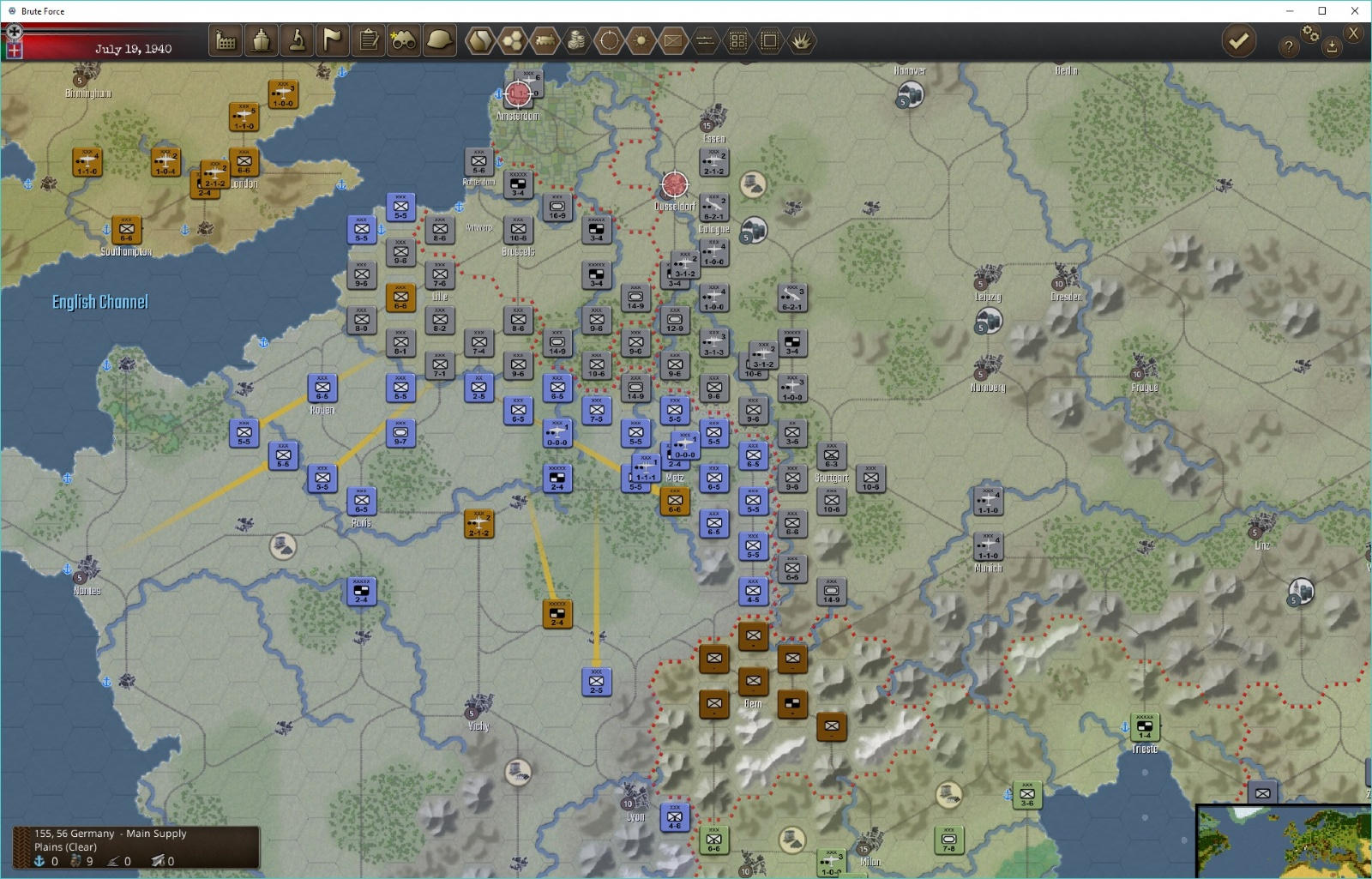Click the dotted square frame hex button
The height and width of the screenshot is (879, 1372).
(x=770, y=40)
